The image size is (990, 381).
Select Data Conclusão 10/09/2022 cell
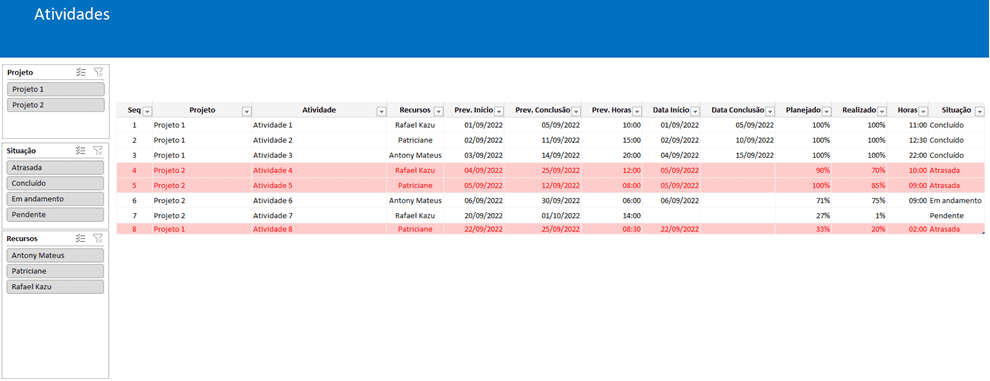[738, 140]
